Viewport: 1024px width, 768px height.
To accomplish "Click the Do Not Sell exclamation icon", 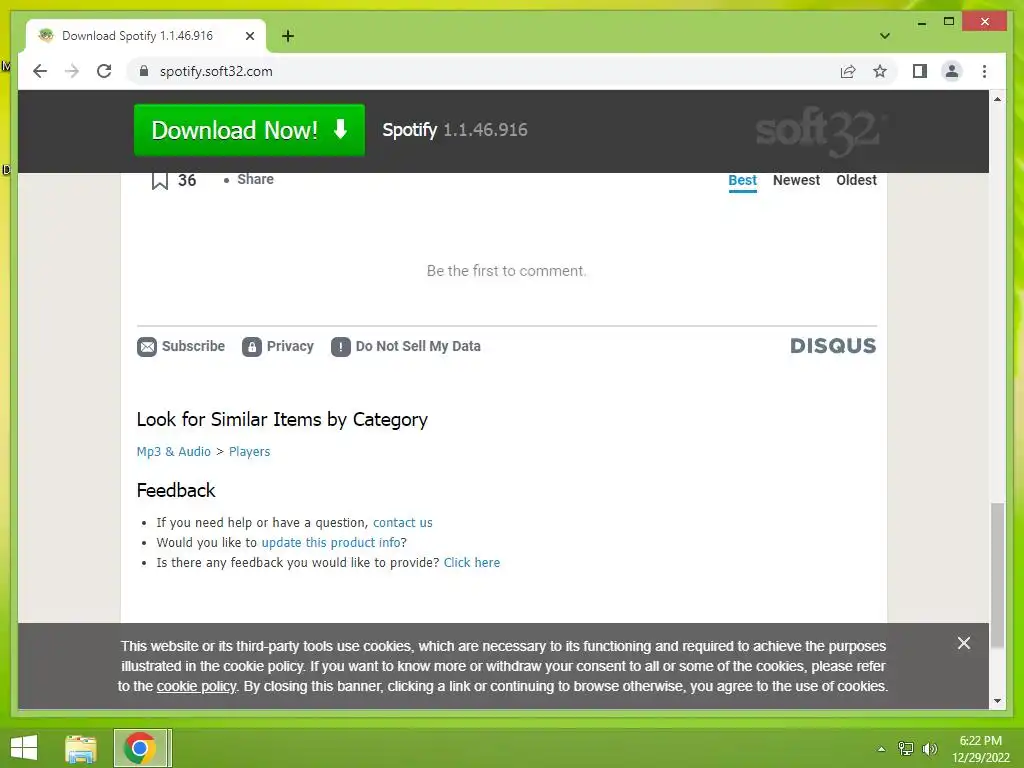I will click(341, 347).
